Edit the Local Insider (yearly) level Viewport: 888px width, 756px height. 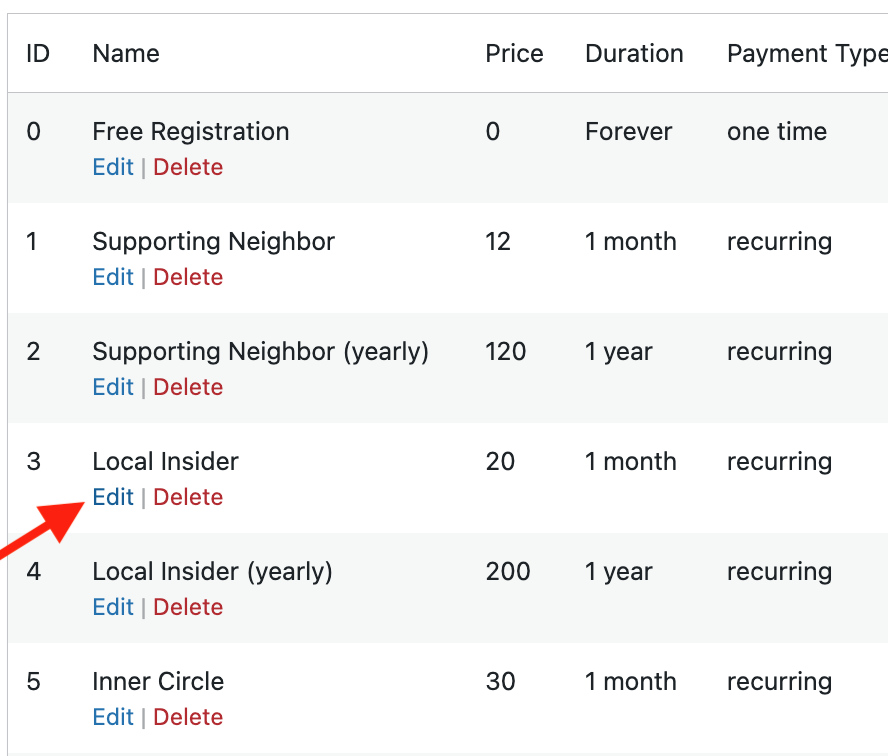click(112, 607)
